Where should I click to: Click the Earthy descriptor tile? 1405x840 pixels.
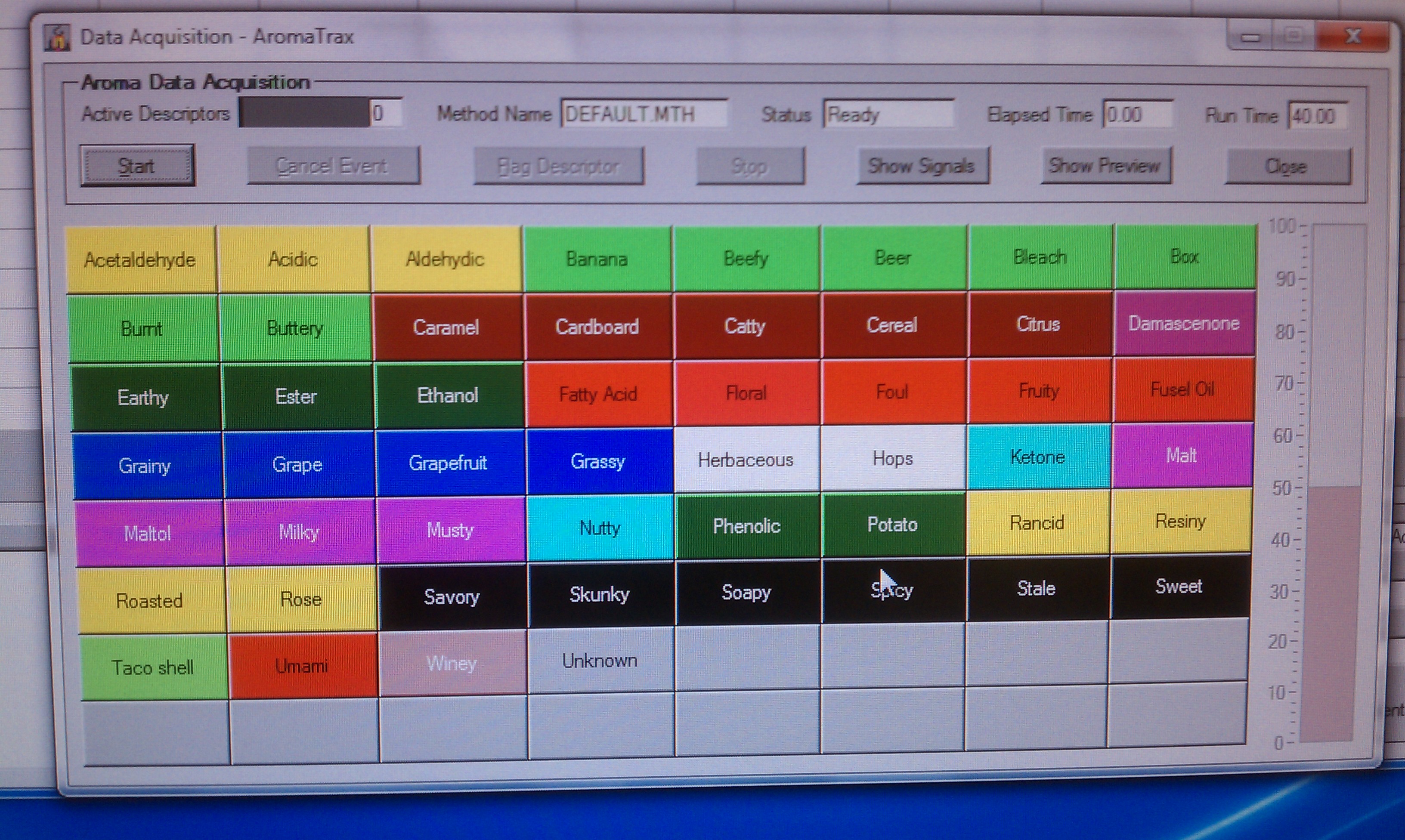click(145, 397)
